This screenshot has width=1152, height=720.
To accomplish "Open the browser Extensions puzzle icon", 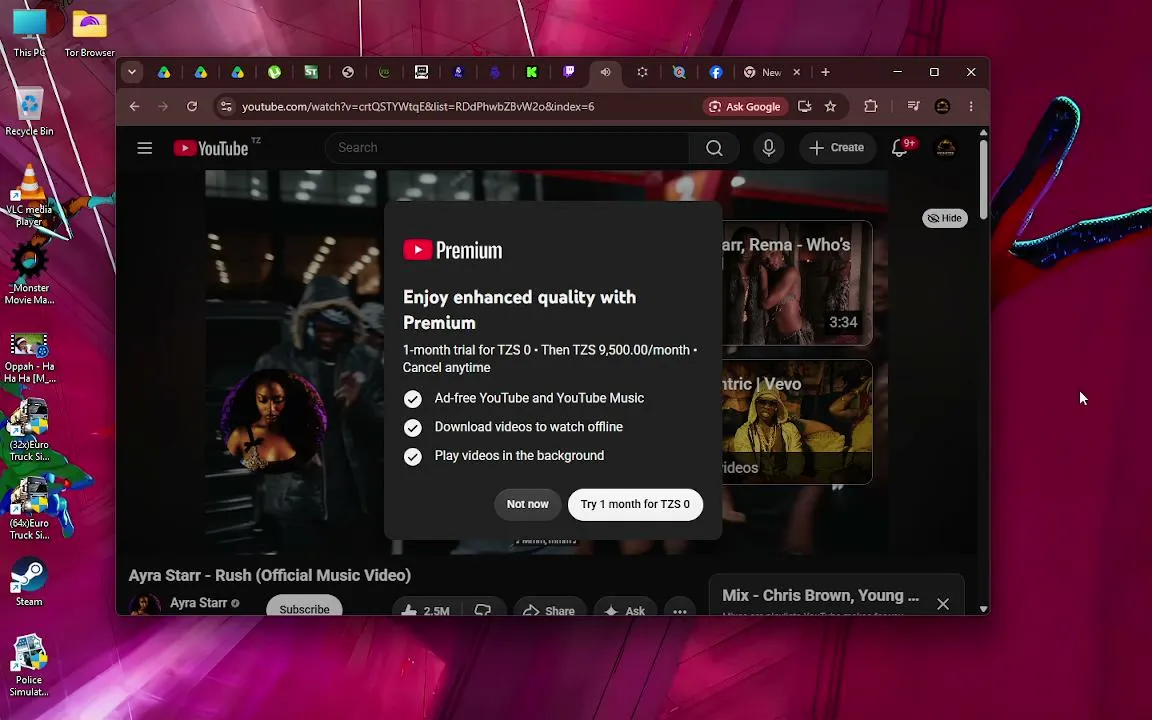I will (871, 107).
